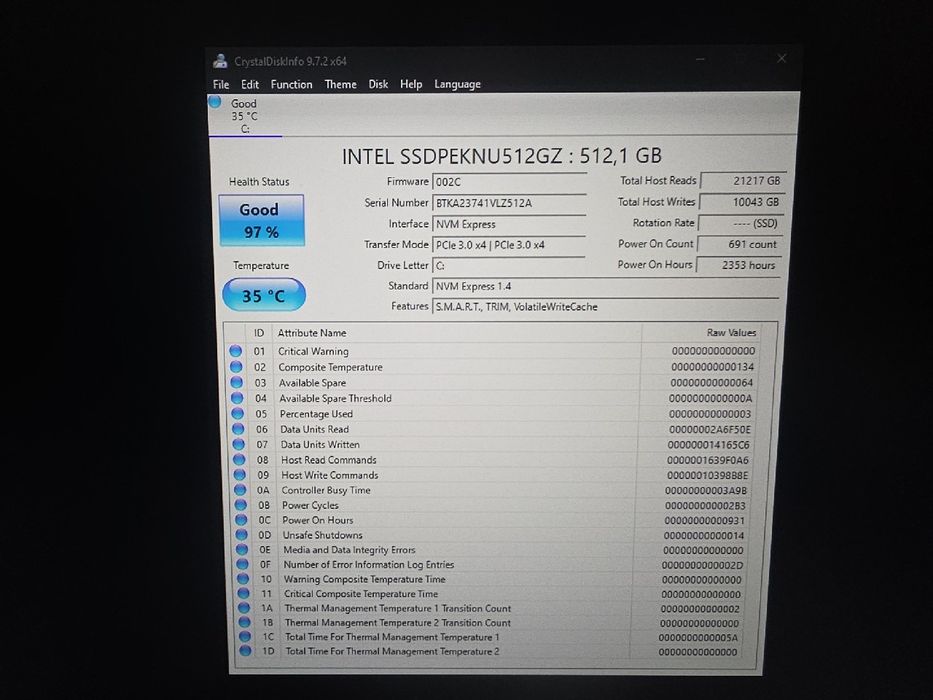Click the Drive Letter field C:
This screenshot has width=933, height=700.
click(509, 265)
